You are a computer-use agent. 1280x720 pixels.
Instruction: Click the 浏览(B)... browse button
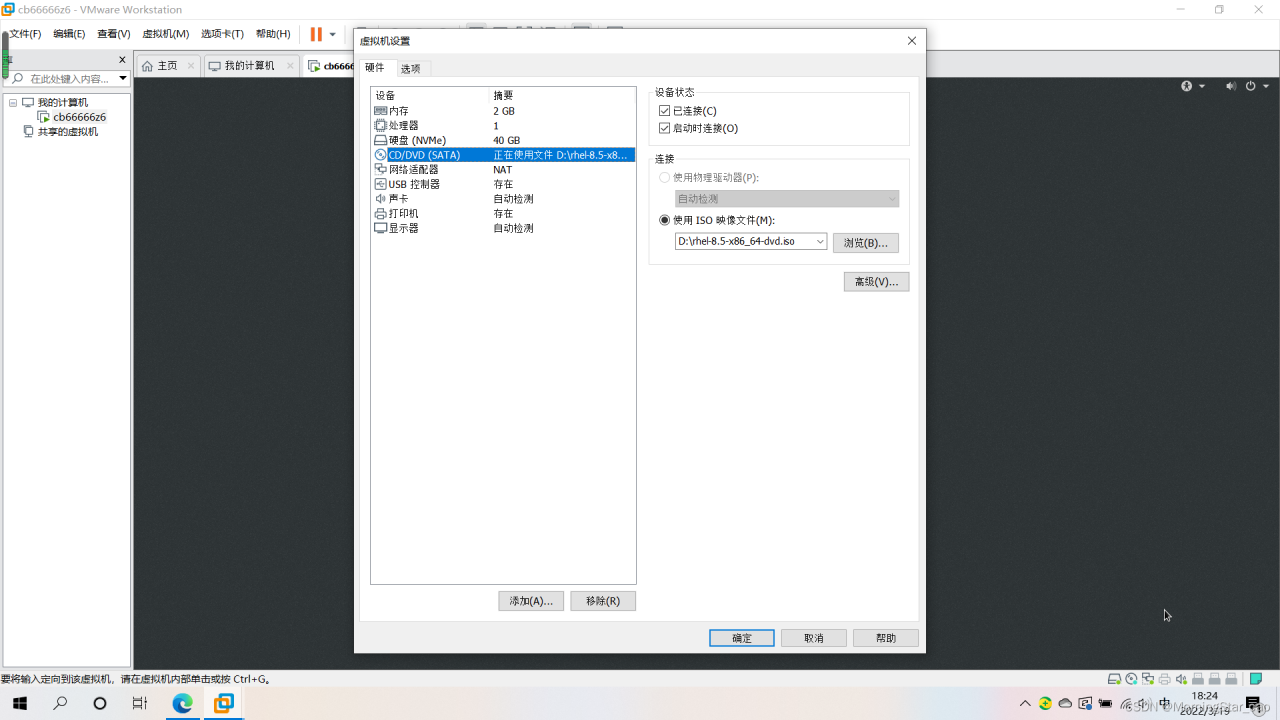point(866,243)
